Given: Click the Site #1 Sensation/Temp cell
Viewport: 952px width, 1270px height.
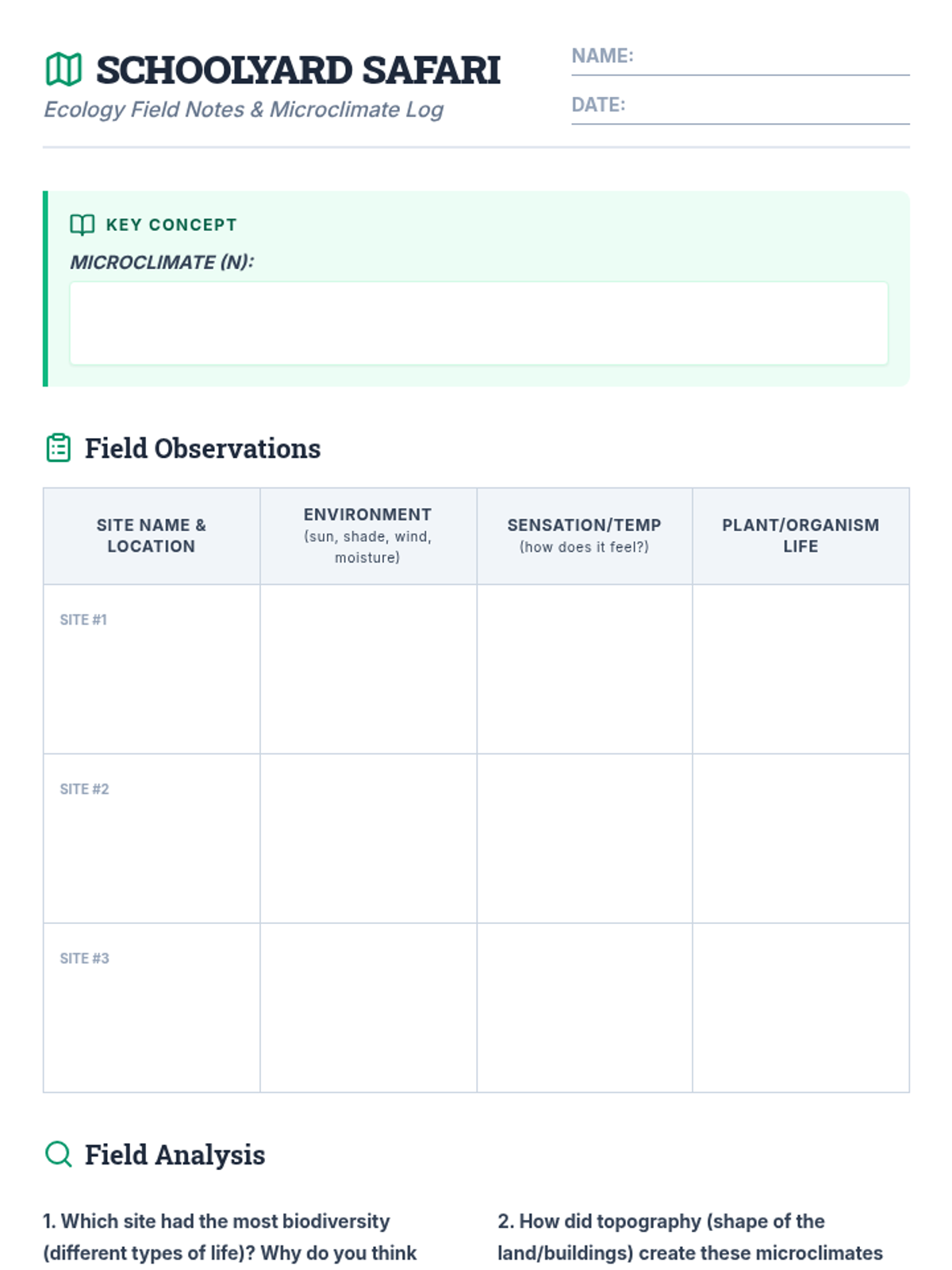Looking at the screenshot, I should 585,669.
